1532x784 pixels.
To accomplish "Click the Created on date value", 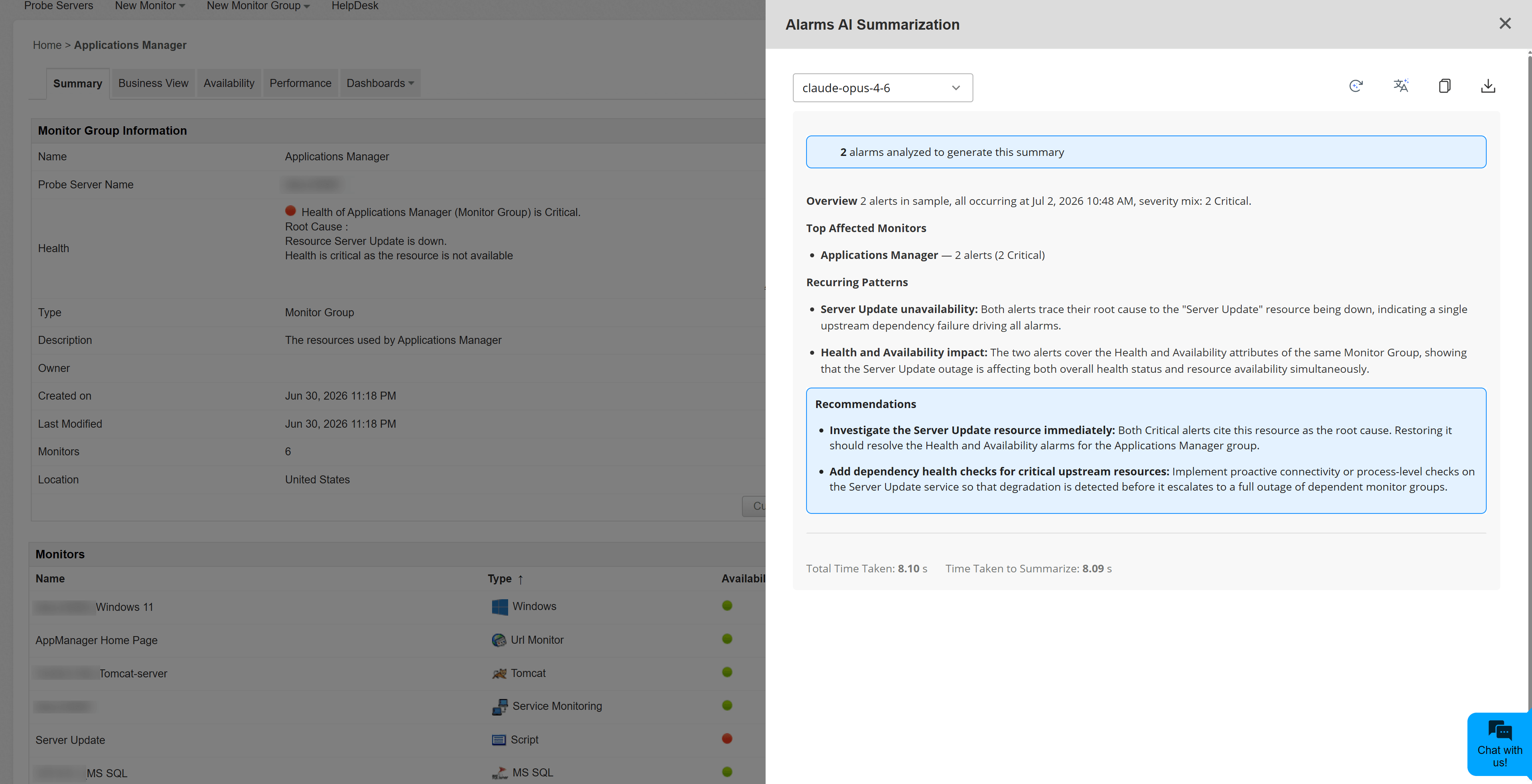I will [340, 396].
